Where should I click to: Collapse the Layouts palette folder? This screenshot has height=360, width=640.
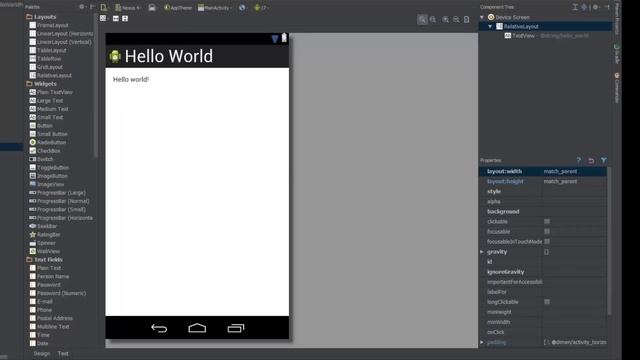pyautogui.click(x=41, y=17)
